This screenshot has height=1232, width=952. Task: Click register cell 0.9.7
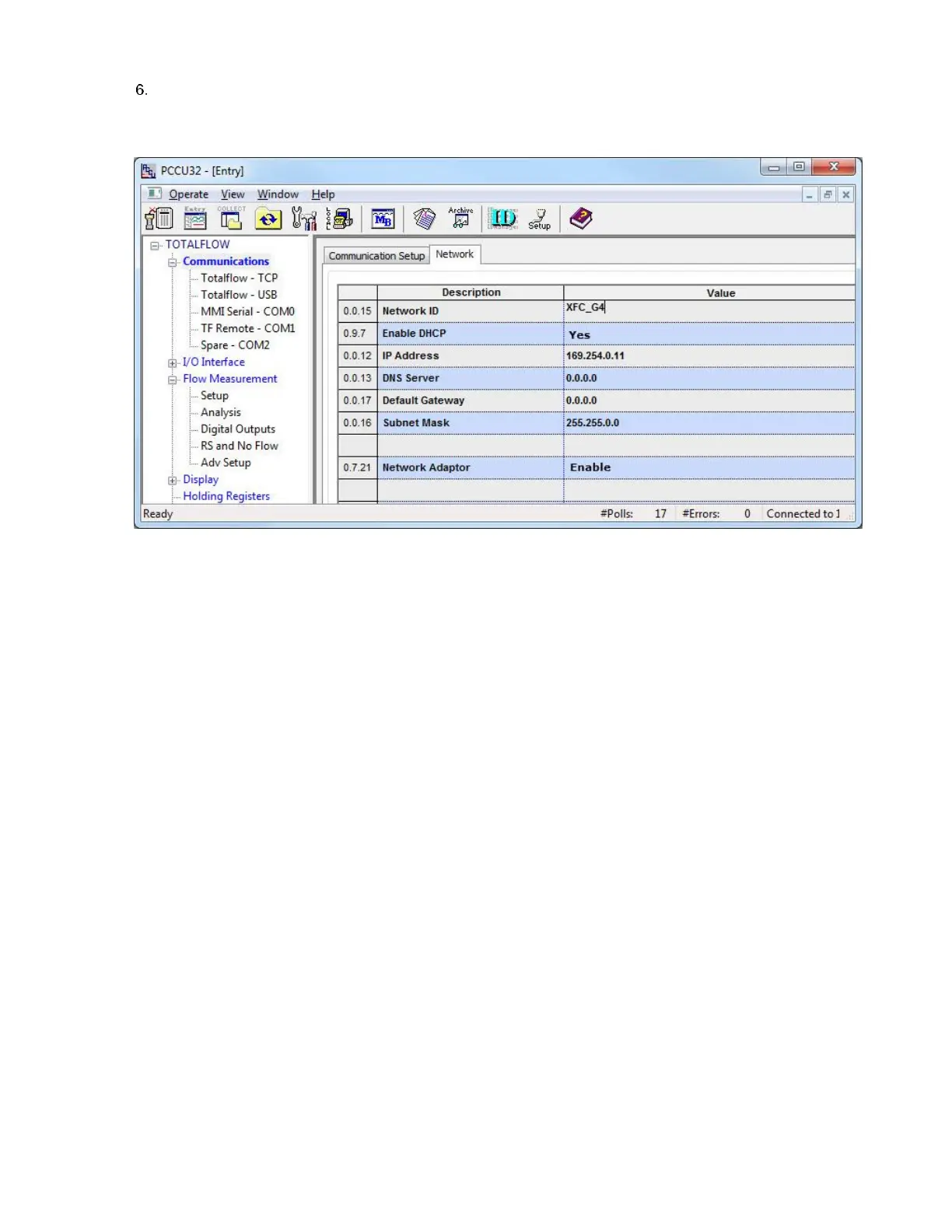click(x=358, y=334)
